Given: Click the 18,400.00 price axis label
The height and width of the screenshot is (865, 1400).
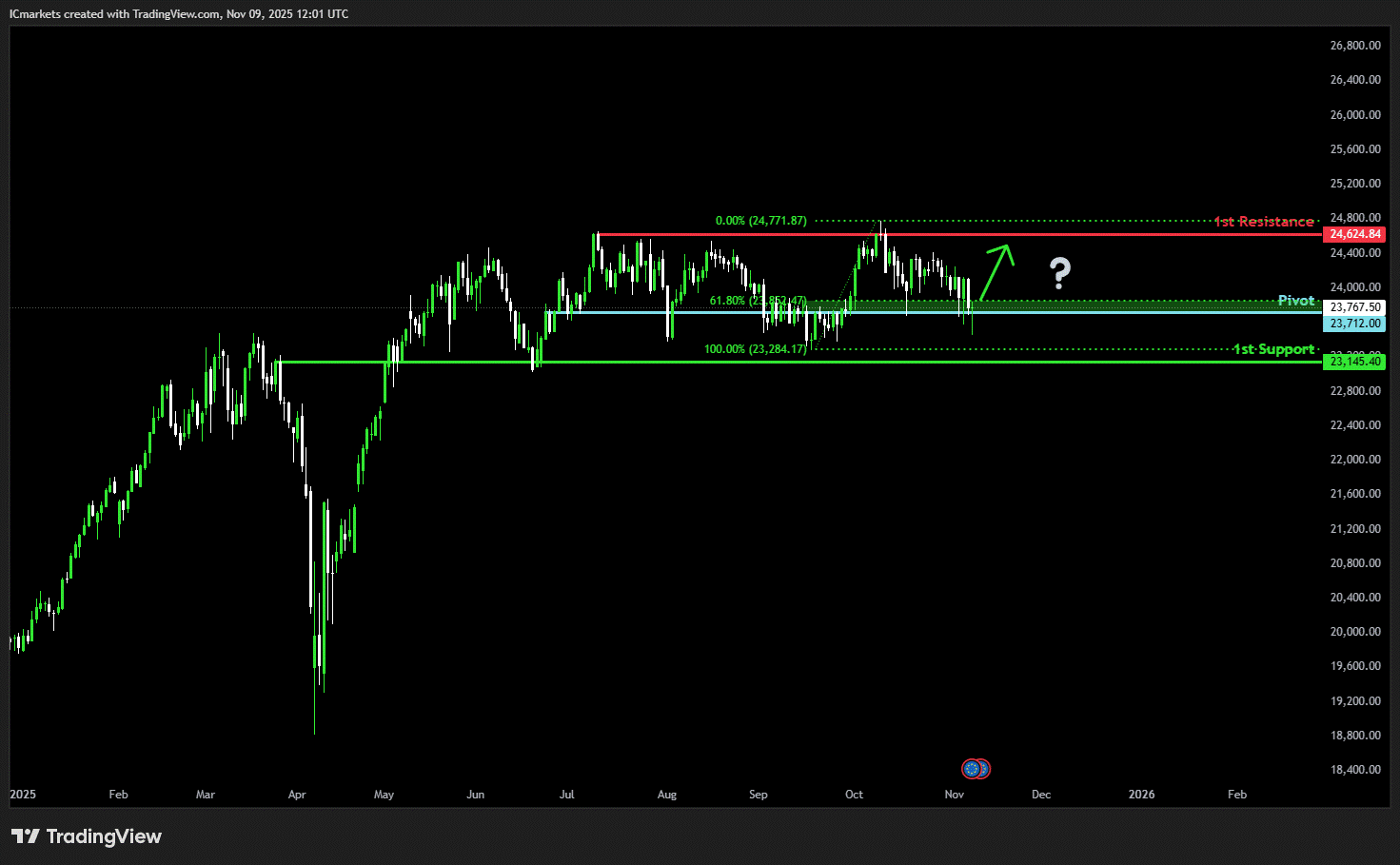Looking at the screenshot, I should pos(1354,770).
